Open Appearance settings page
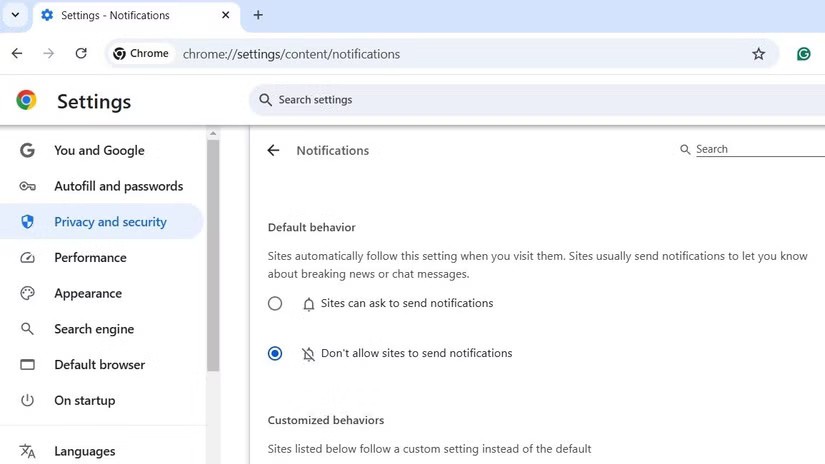This screenshot has width=825, height=464. pyautogui.click(x=88, y=293)
